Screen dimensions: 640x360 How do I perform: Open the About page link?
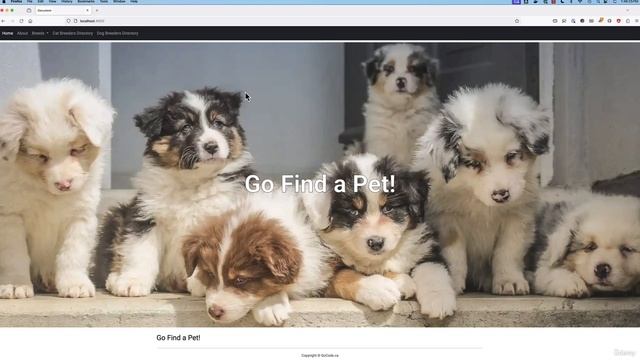22,33
